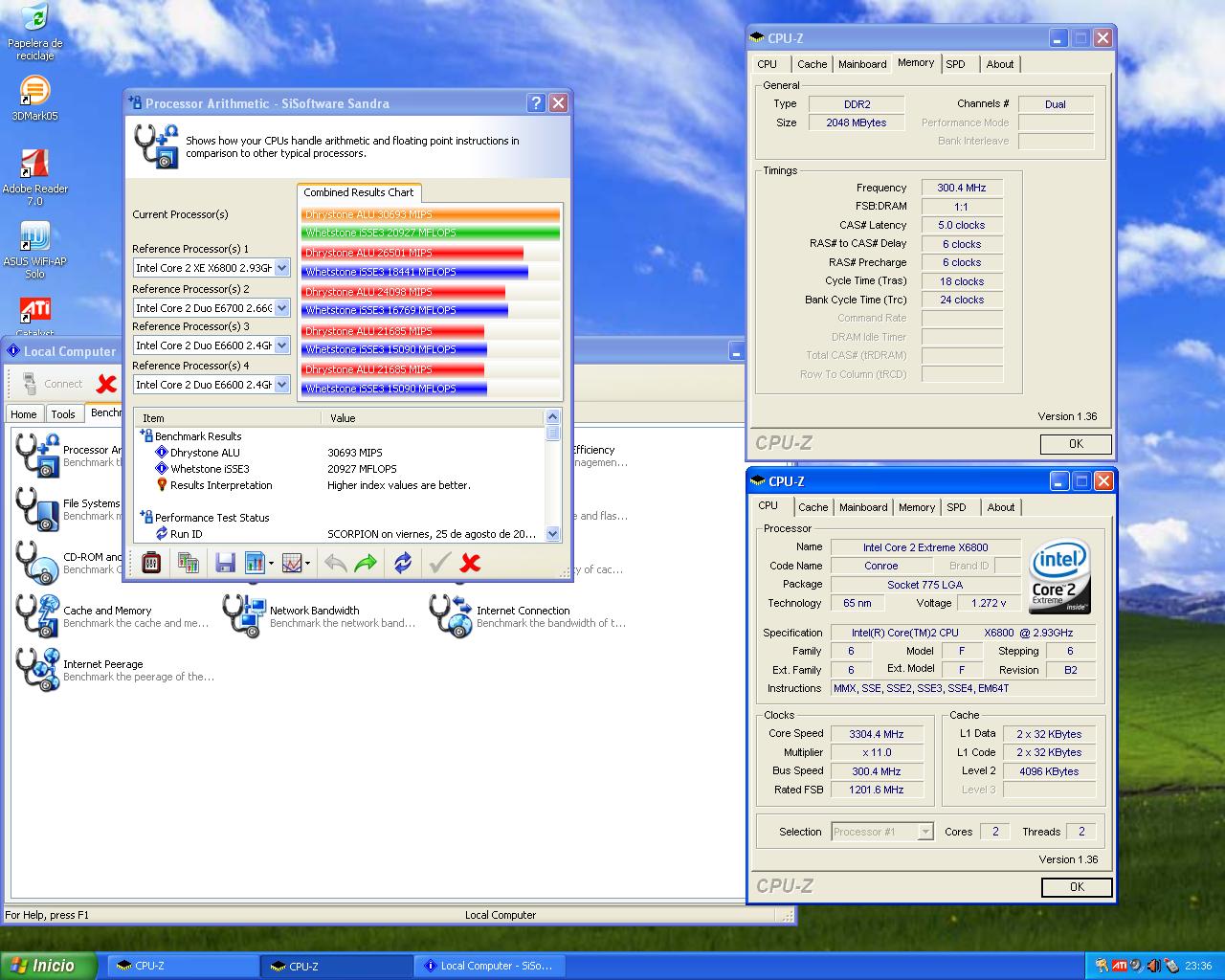The height and width of the screenshot is (980, 1225).
Task: Click the results list scroll down arrow
Action: tap(552, 534)
